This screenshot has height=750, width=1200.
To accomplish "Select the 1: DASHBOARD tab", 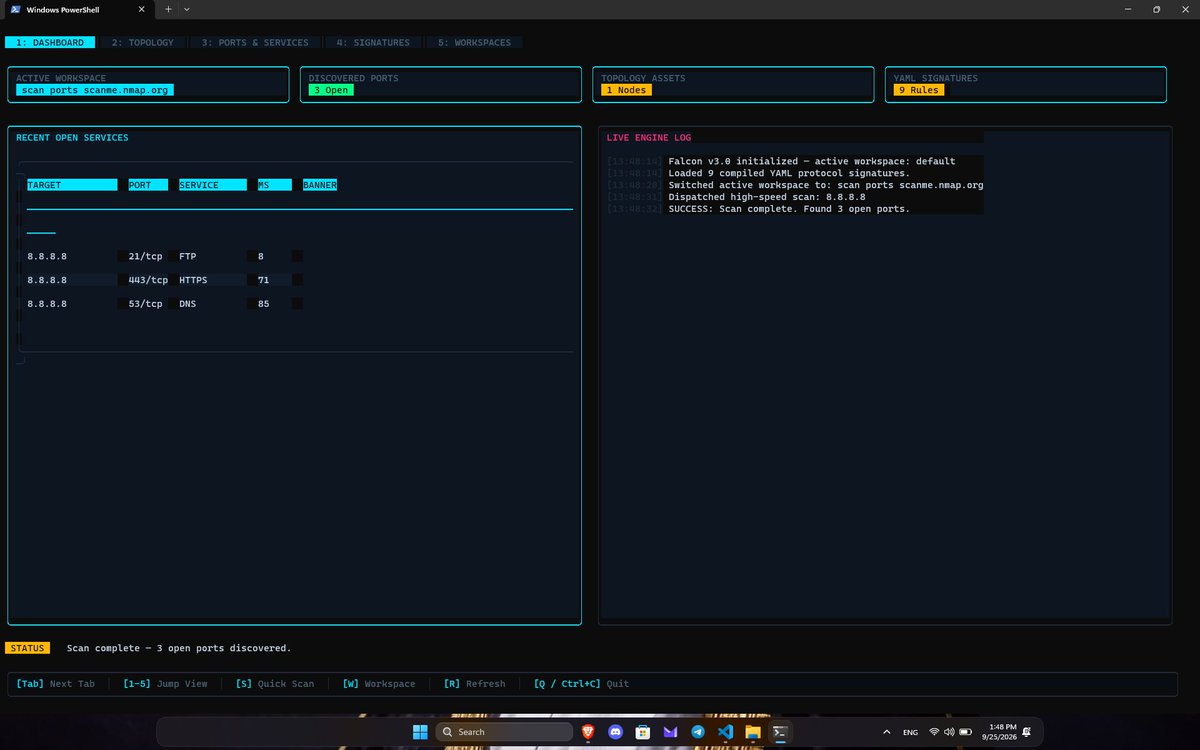I will click(50, 43).
